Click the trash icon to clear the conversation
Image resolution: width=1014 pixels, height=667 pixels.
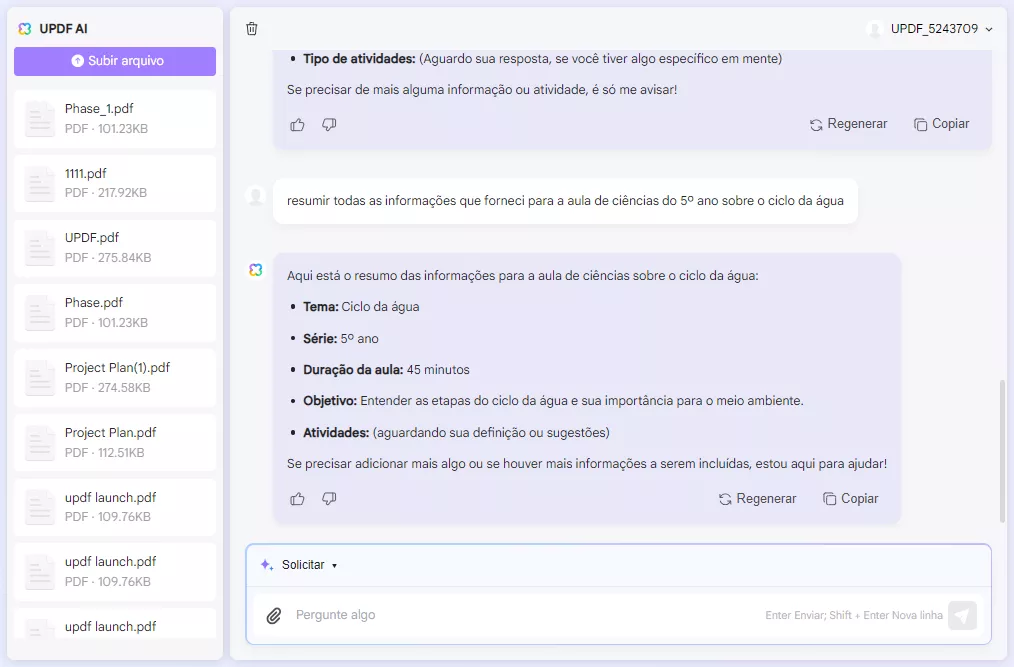(x=252, y=29)
